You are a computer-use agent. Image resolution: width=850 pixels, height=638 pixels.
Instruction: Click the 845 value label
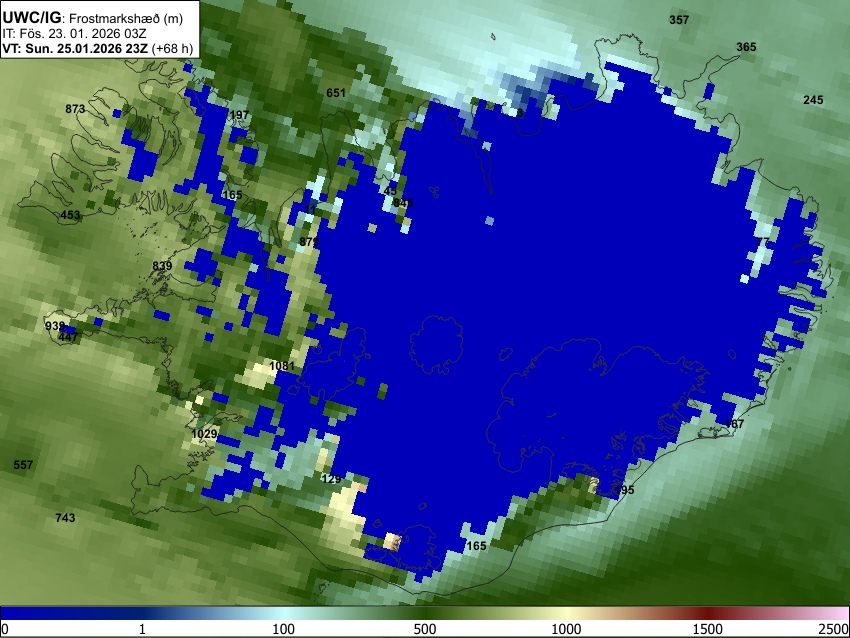click(403, 203)
